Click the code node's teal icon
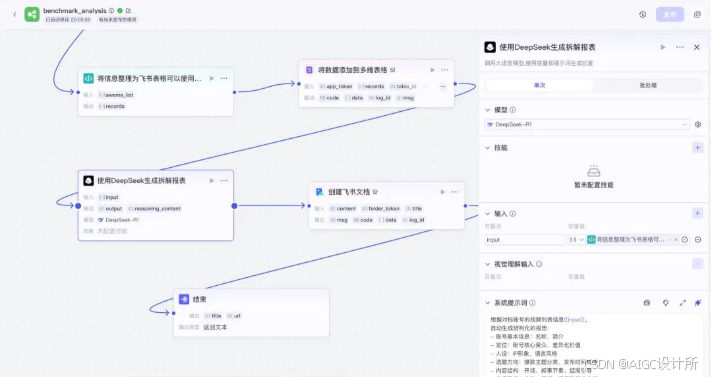711x377 pixels. click(88, 78)
